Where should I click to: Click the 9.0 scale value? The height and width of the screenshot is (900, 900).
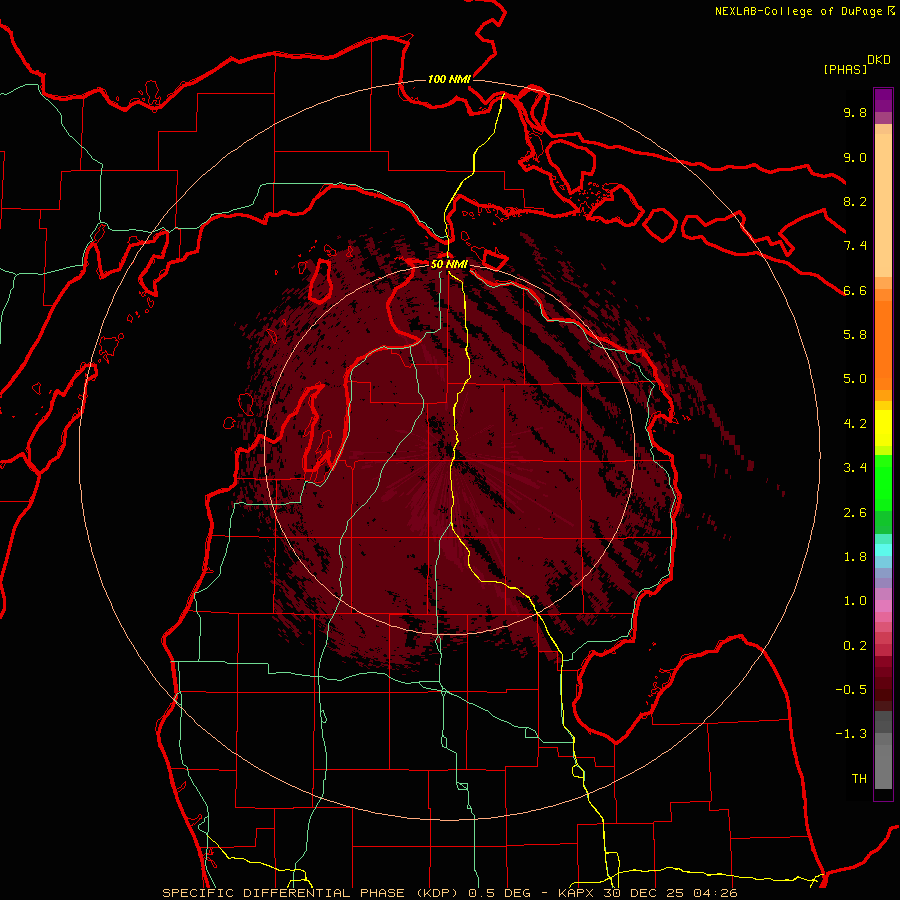pos(855,157)
